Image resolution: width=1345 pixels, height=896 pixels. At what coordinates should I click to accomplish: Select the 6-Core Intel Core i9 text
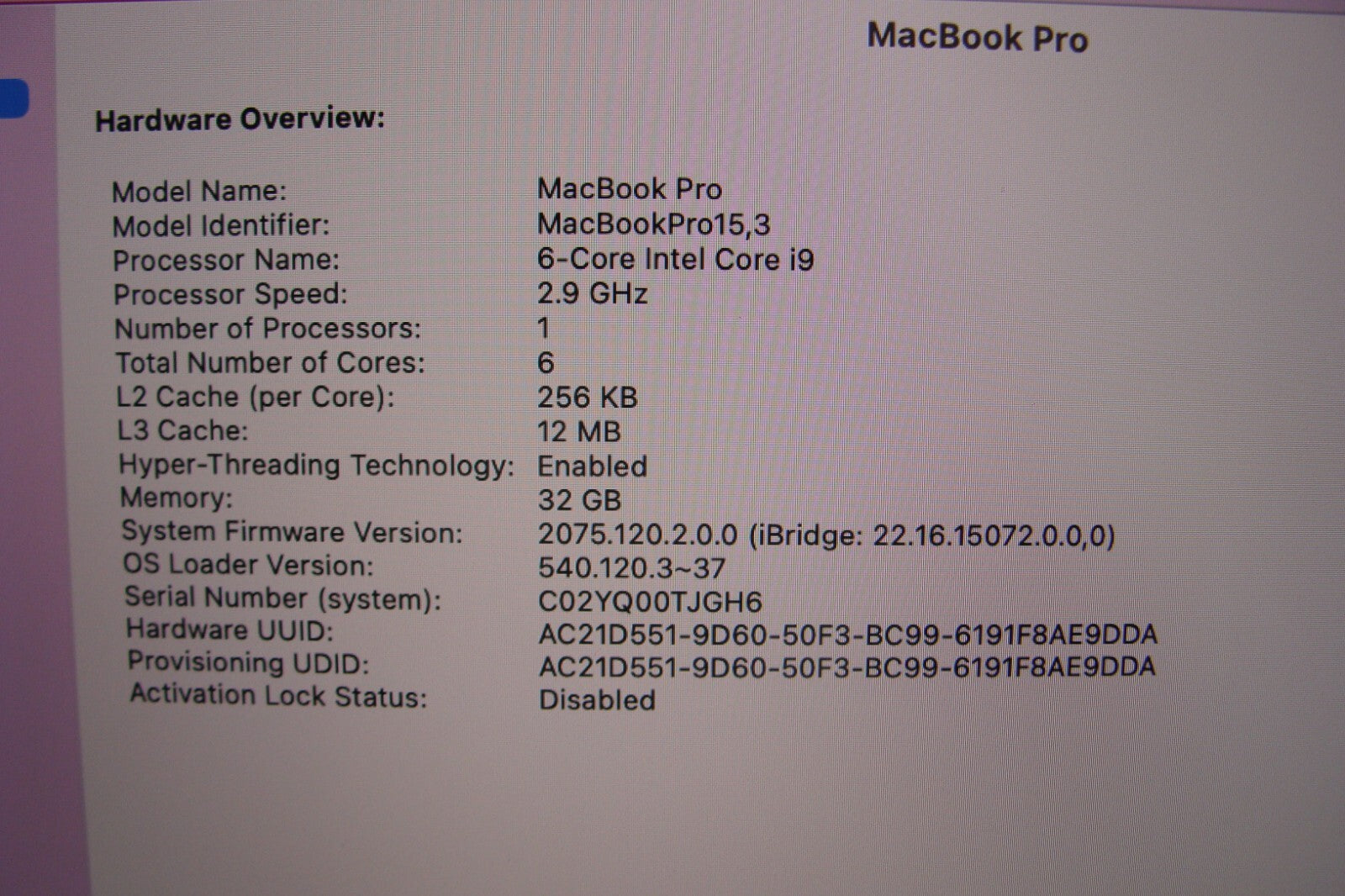[676, 259]
